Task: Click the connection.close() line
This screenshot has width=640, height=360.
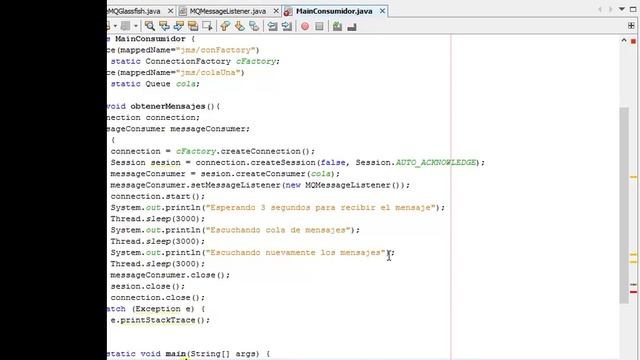Action: pos(158,298)
